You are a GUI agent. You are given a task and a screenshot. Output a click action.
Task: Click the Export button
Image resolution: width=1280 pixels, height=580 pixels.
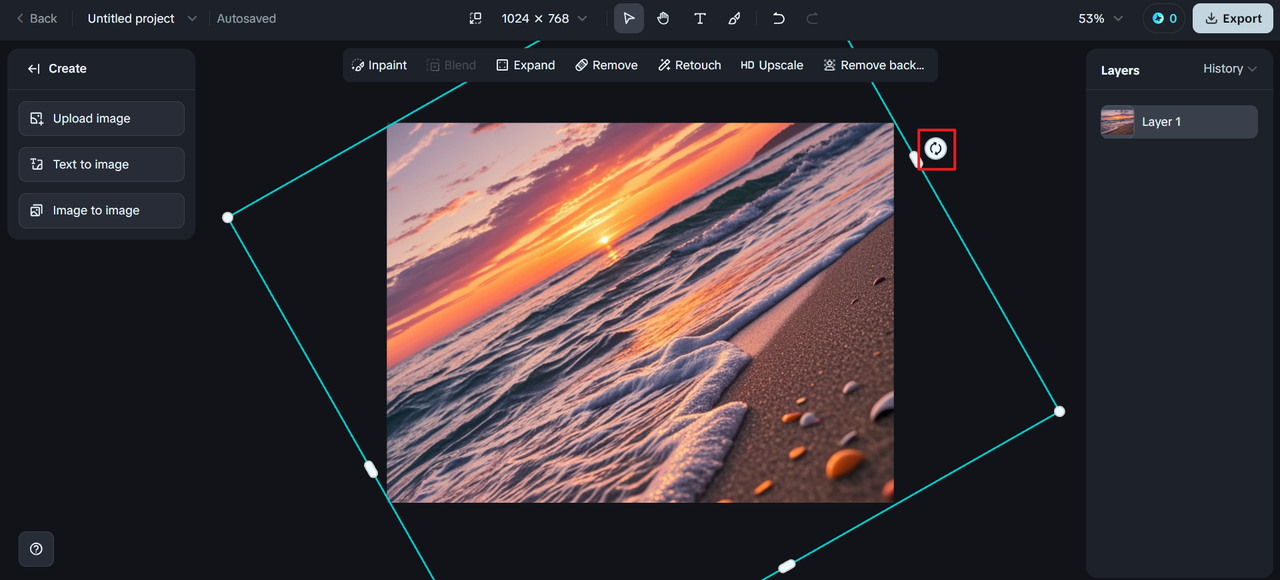pyautogui.click(x=1232, y=19)
